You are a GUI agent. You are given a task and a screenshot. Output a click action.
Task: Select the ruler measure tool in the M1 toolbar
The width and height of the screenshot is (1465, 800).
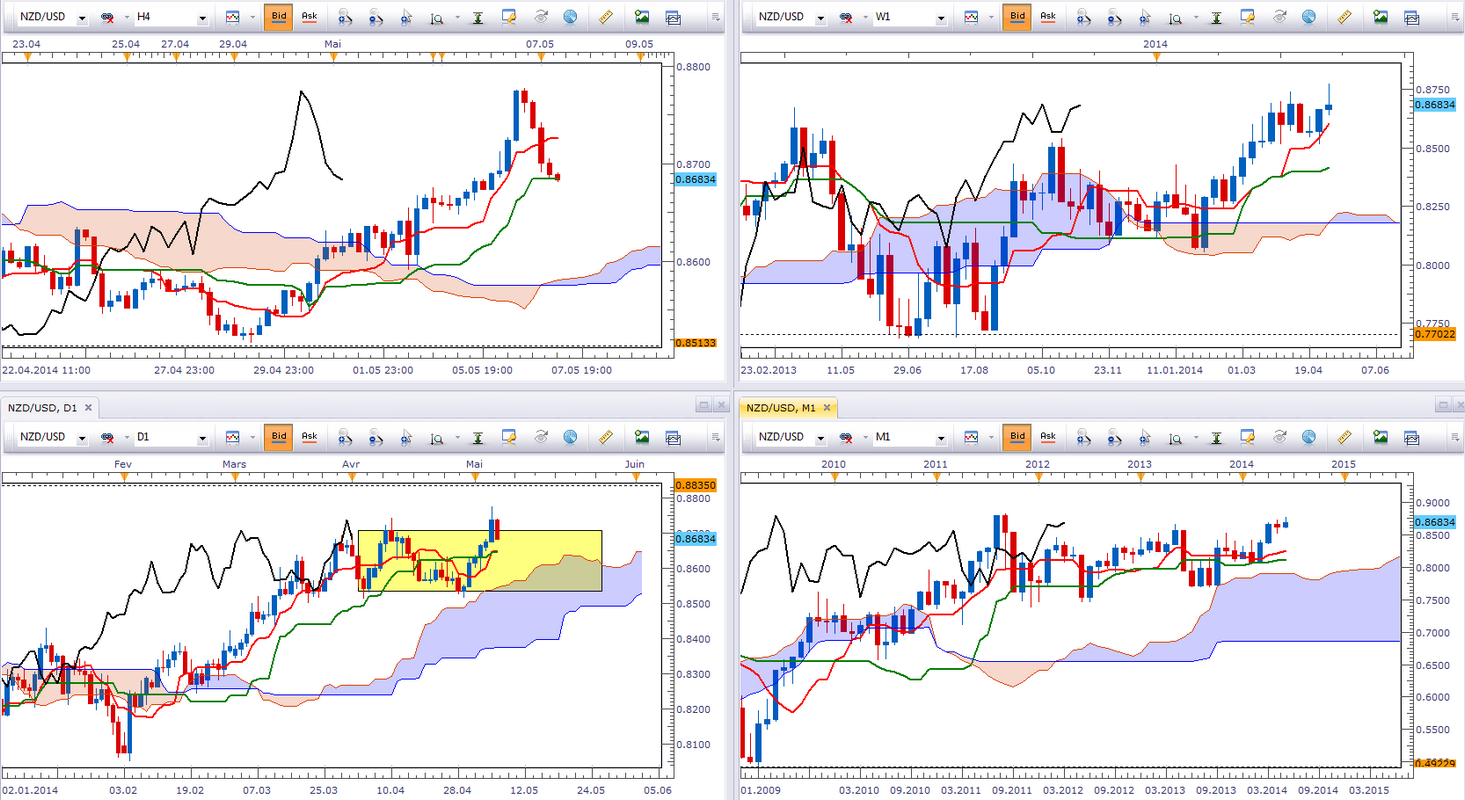pos(1345,436)
